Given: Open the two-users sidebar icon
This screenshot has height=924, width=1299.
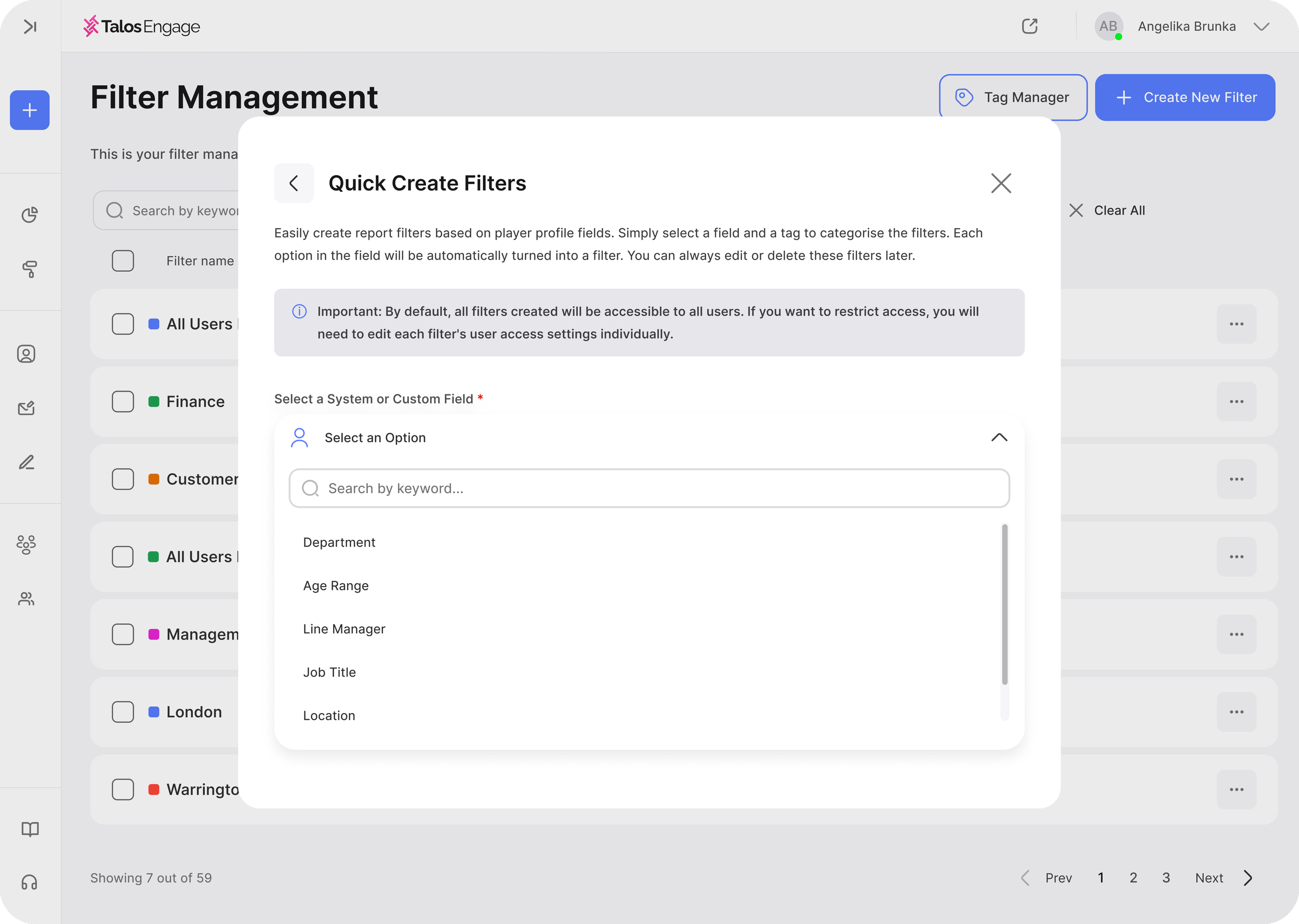Looking at the screenshot, I should tap(26, 599).
